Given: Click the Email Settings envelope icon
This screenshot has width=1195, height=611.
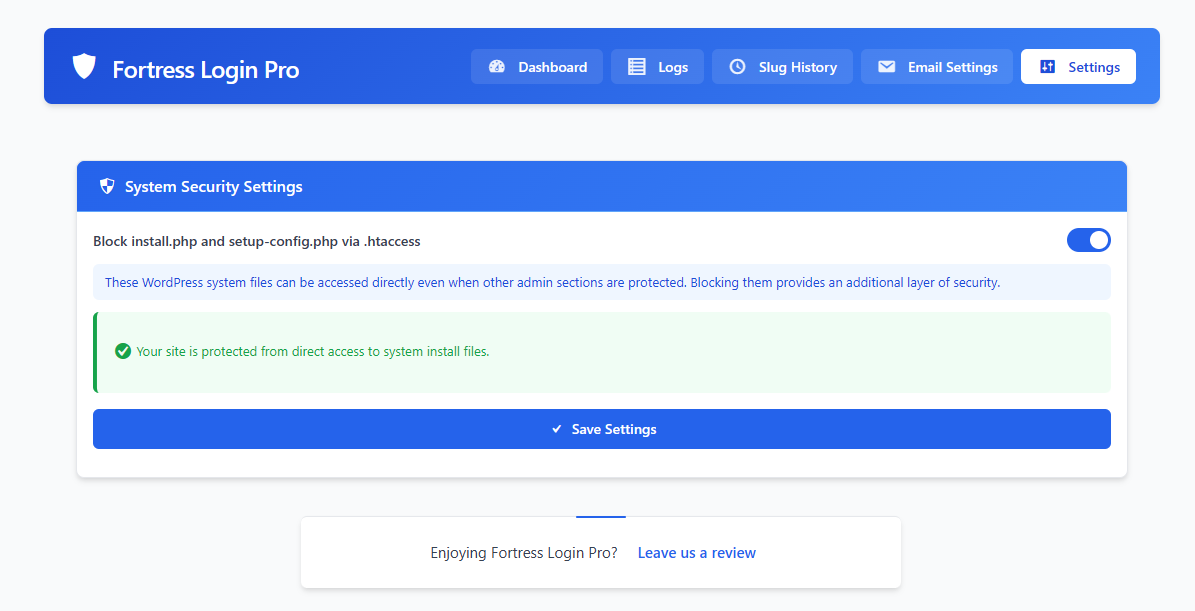Looking at the screenshot, I should pos(886,67).
